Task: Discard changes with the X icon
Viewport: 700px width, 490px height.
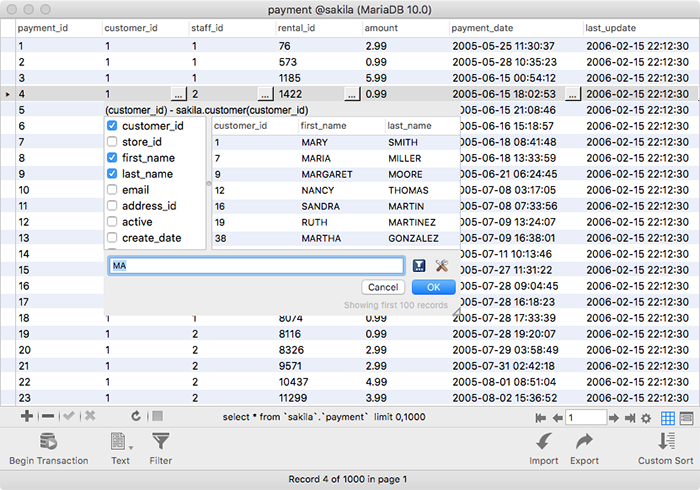Action: 90,416
